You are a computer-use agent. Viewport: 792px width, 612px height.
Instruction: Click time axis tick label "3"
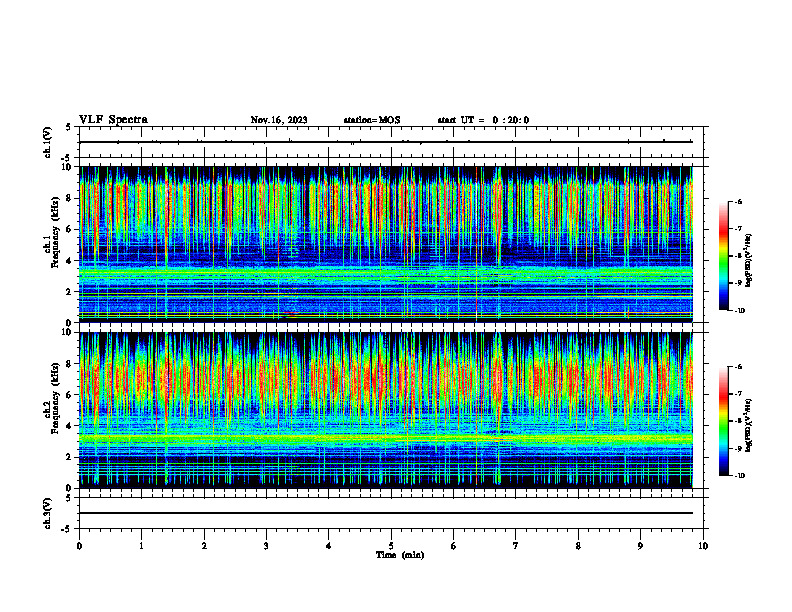click(x=266, y=546)
